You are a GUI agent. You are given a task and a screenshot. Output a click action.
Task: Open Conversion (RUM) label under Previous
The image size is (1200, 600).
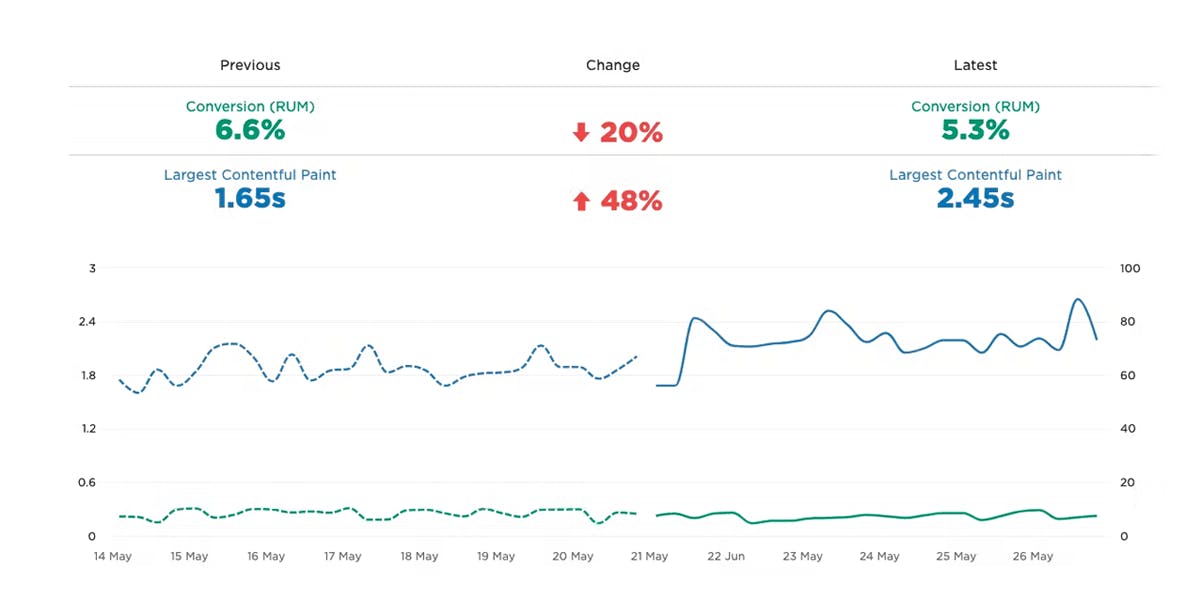(250, 106)
